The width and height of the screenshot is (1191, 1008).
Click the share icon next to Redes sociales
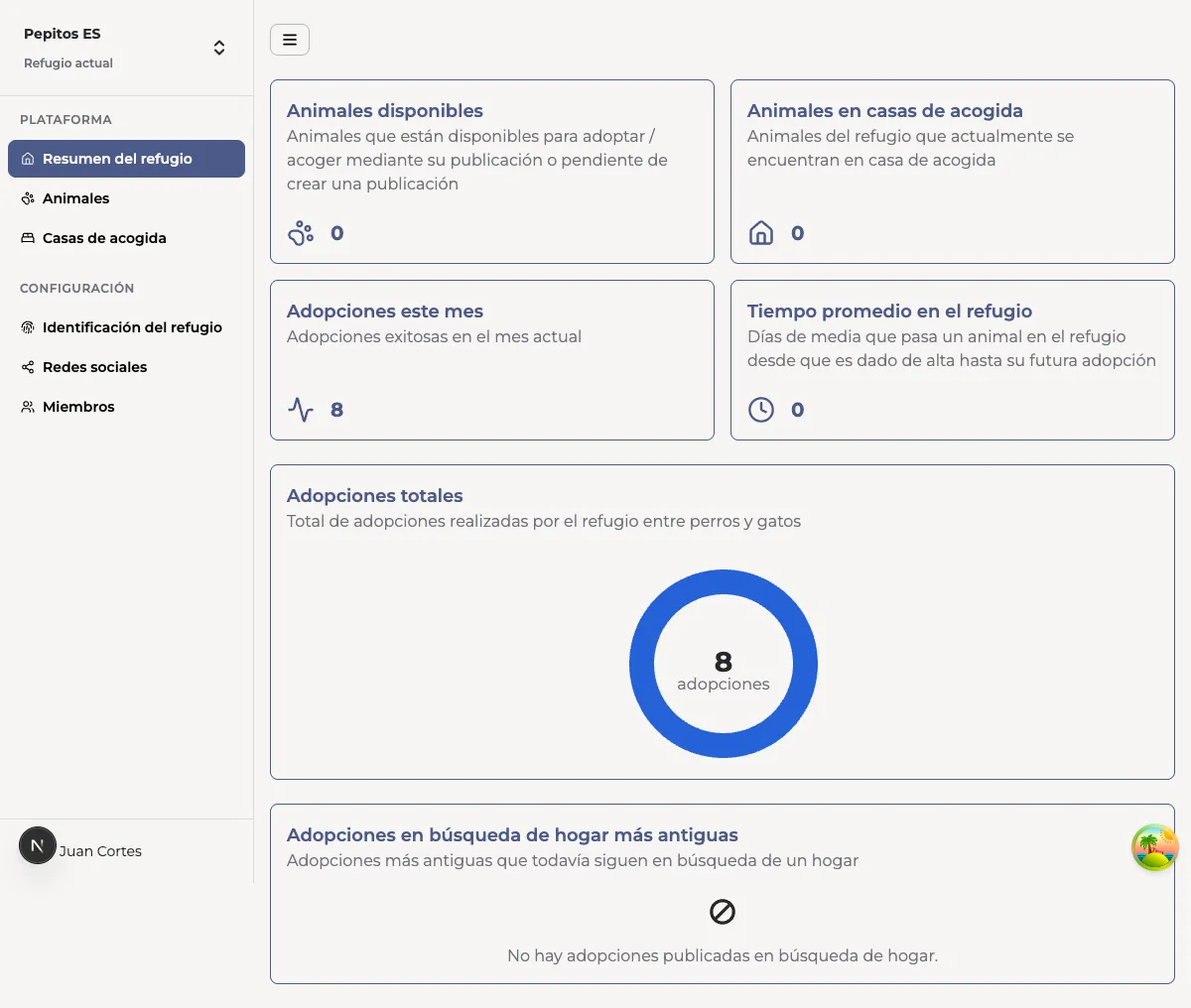(x=28, y=367)
